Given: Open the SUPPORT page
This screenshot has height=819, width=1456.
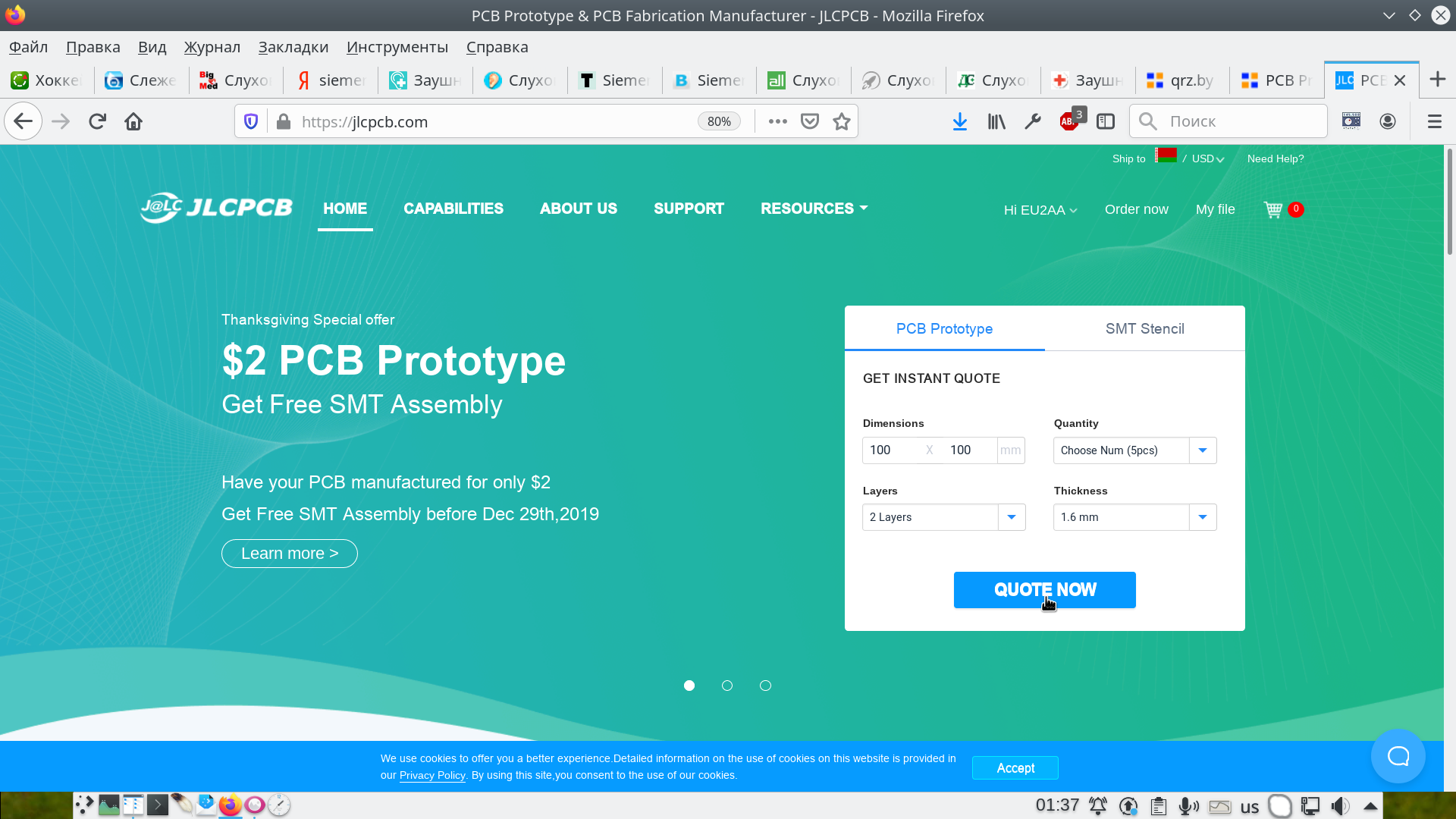Looking at the screenshot, I should tap(689, 209).
